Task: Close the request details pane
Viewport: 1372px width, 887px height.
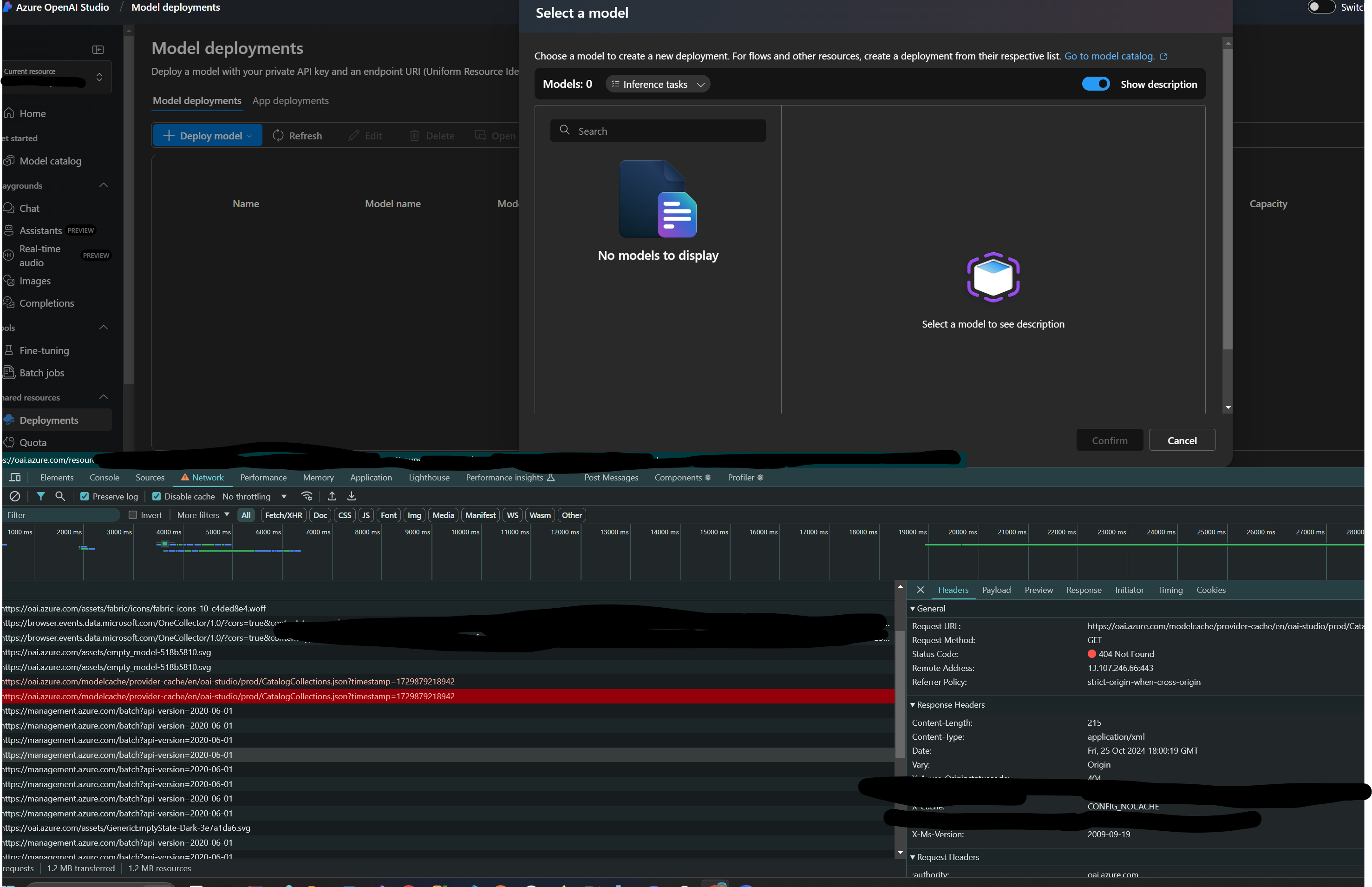Action: [x=920, y=590]
